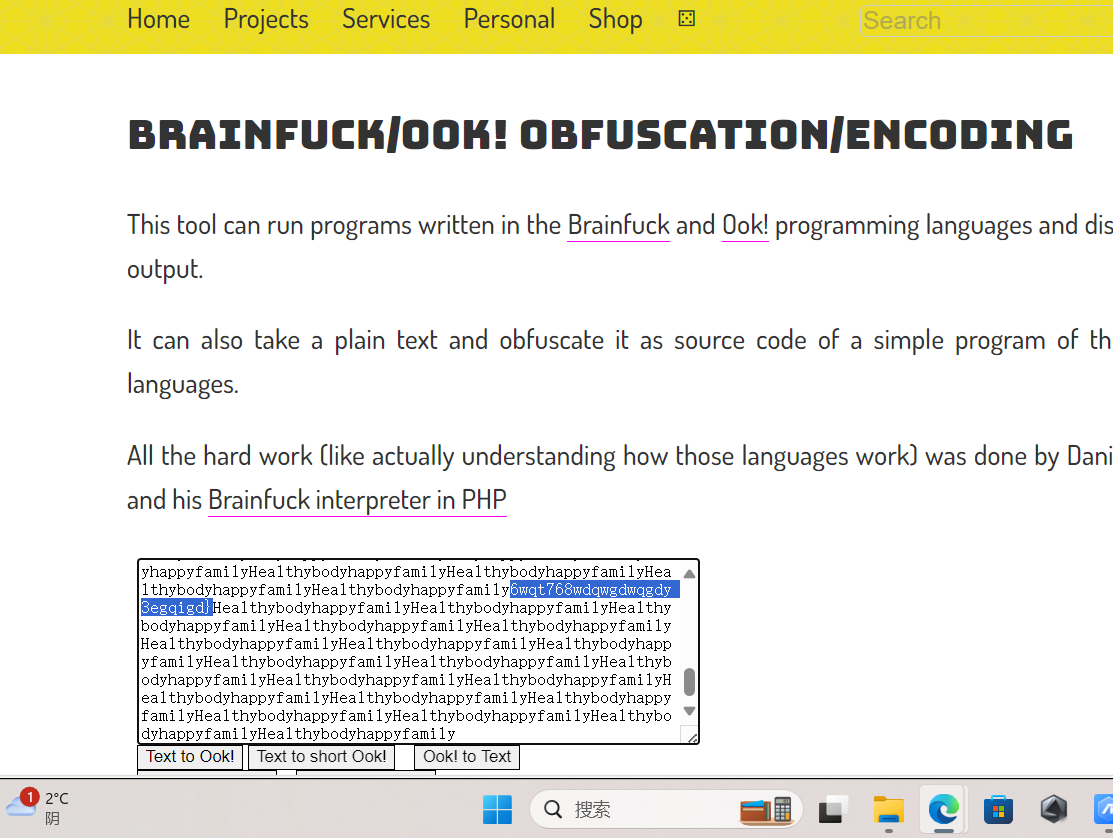Image resolution: width=1113 pixels, height=838 pixels.
Task: Click the taskbar search box
Action: pos(666,810)
